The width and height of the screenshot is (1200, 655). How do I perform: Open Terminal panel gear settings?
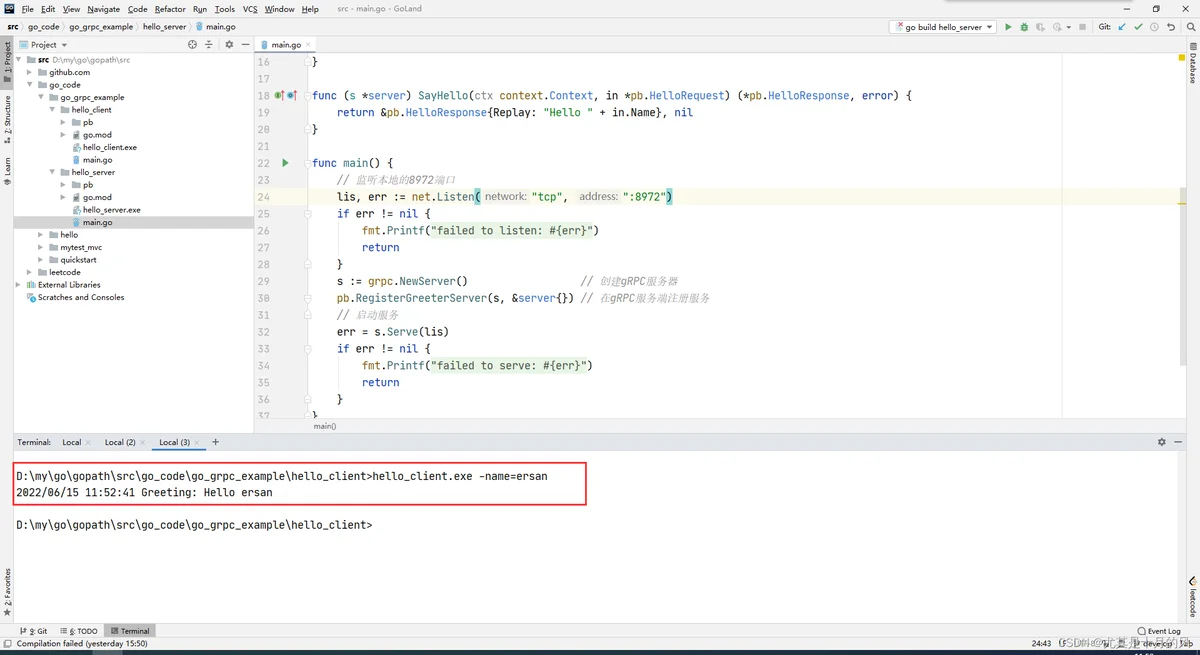click(x=1161, y=442)
